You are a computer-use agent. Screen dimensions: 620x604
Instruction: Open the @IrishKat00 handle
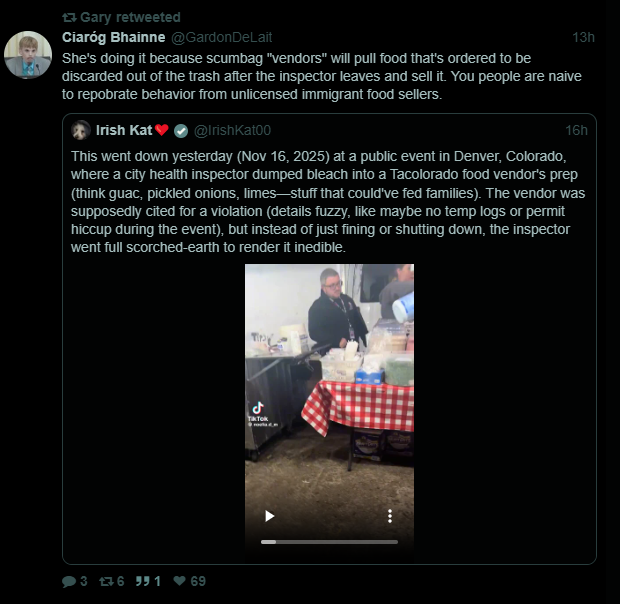pyautogui.click(x=232, y=130)
